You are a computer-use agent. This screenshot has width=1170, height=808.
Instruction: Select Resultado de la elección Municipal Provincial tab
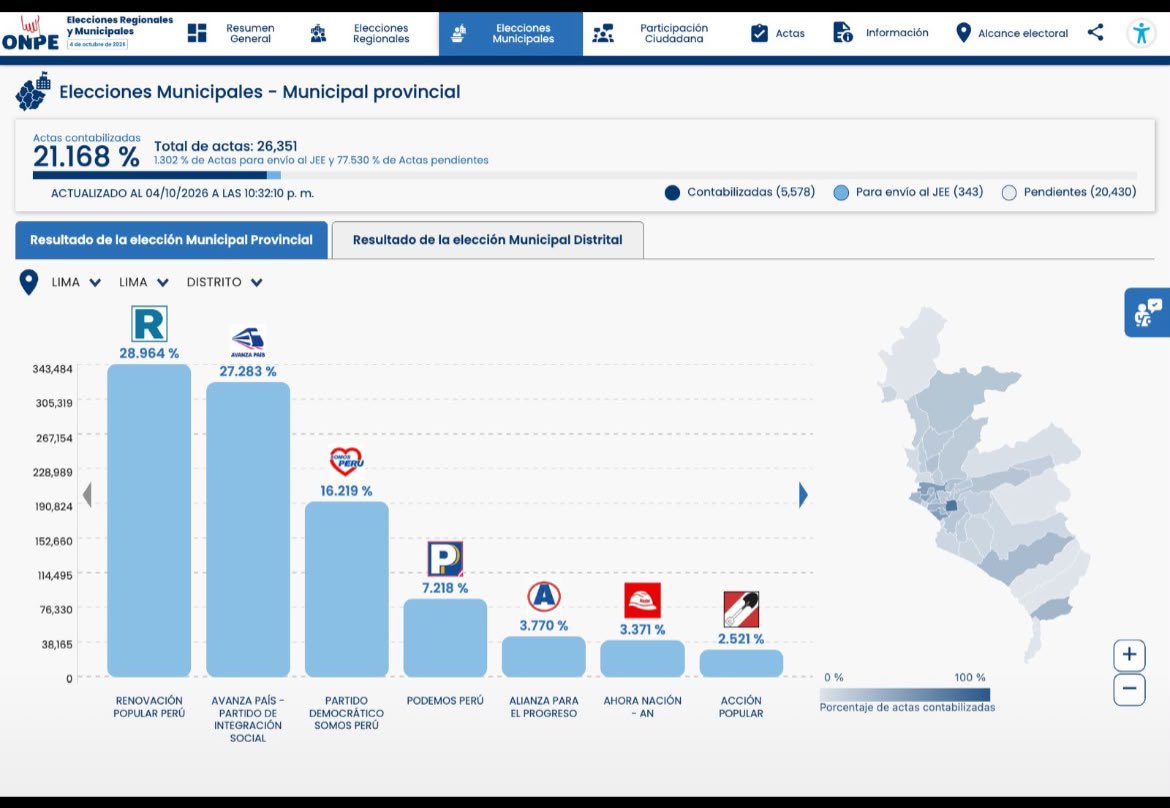171,240
